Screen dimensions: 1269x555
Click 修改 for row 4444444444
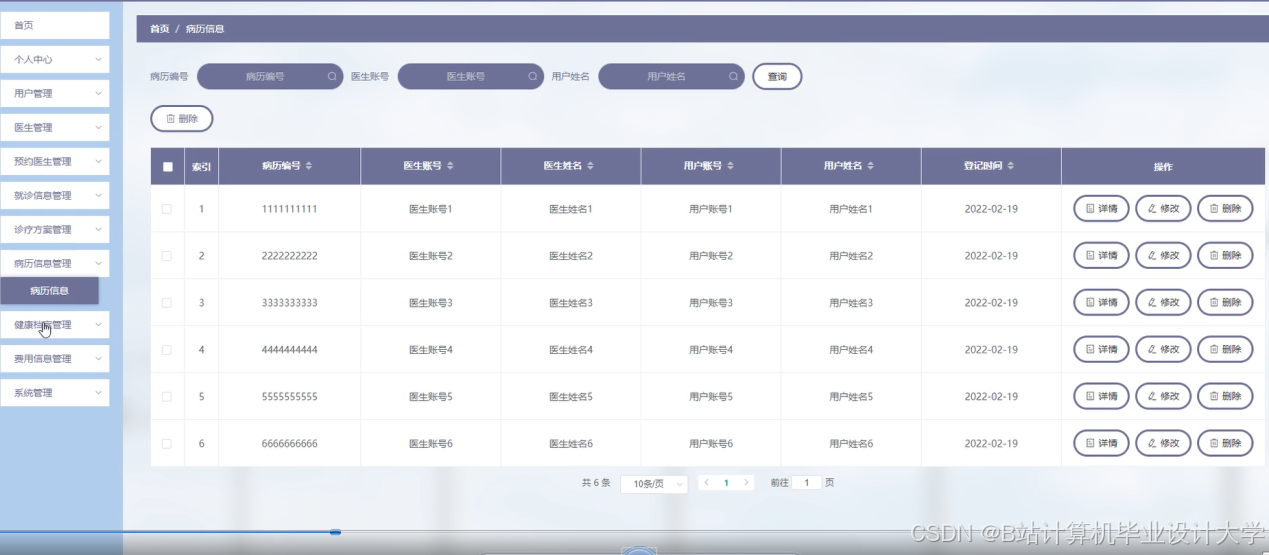[1163, 350]
